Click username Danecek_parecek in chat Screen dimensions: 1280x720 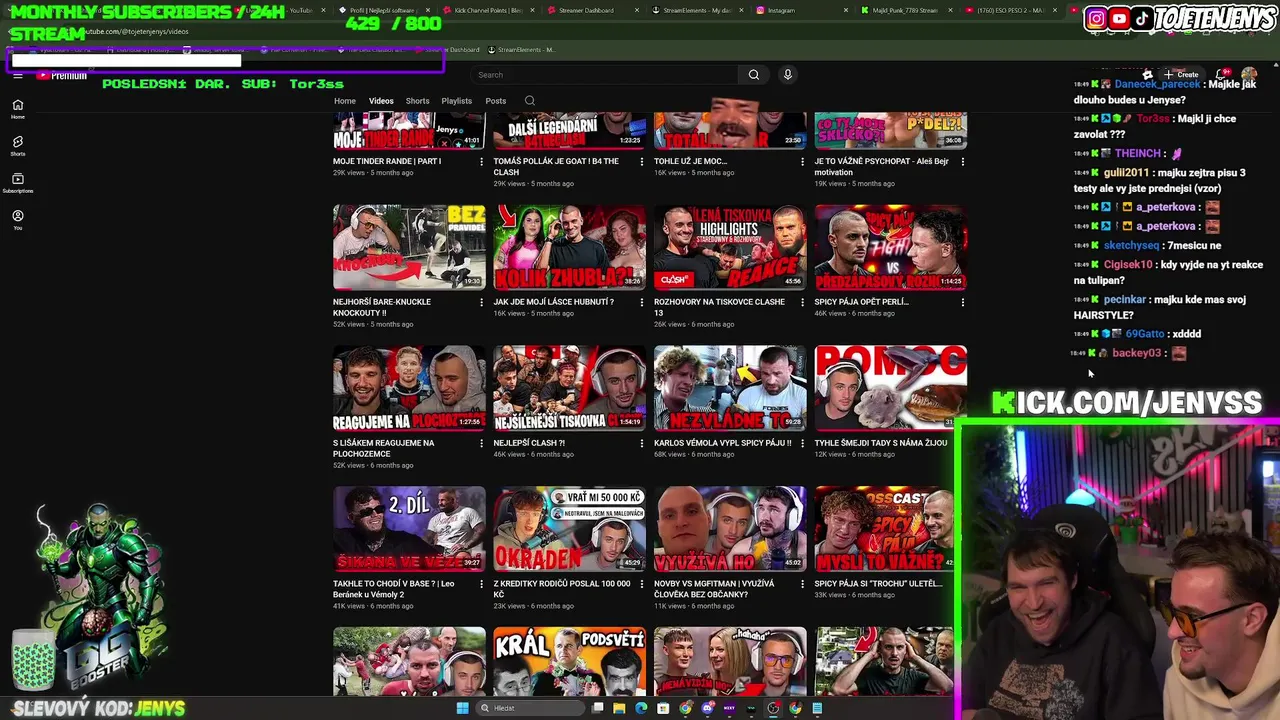(1157, 84)
